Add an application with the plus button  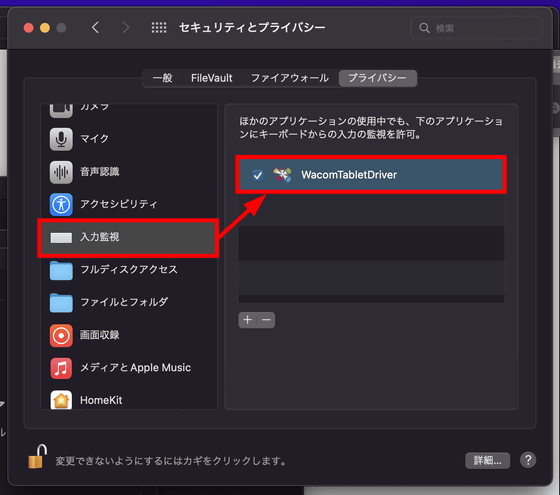click(248, 320)
